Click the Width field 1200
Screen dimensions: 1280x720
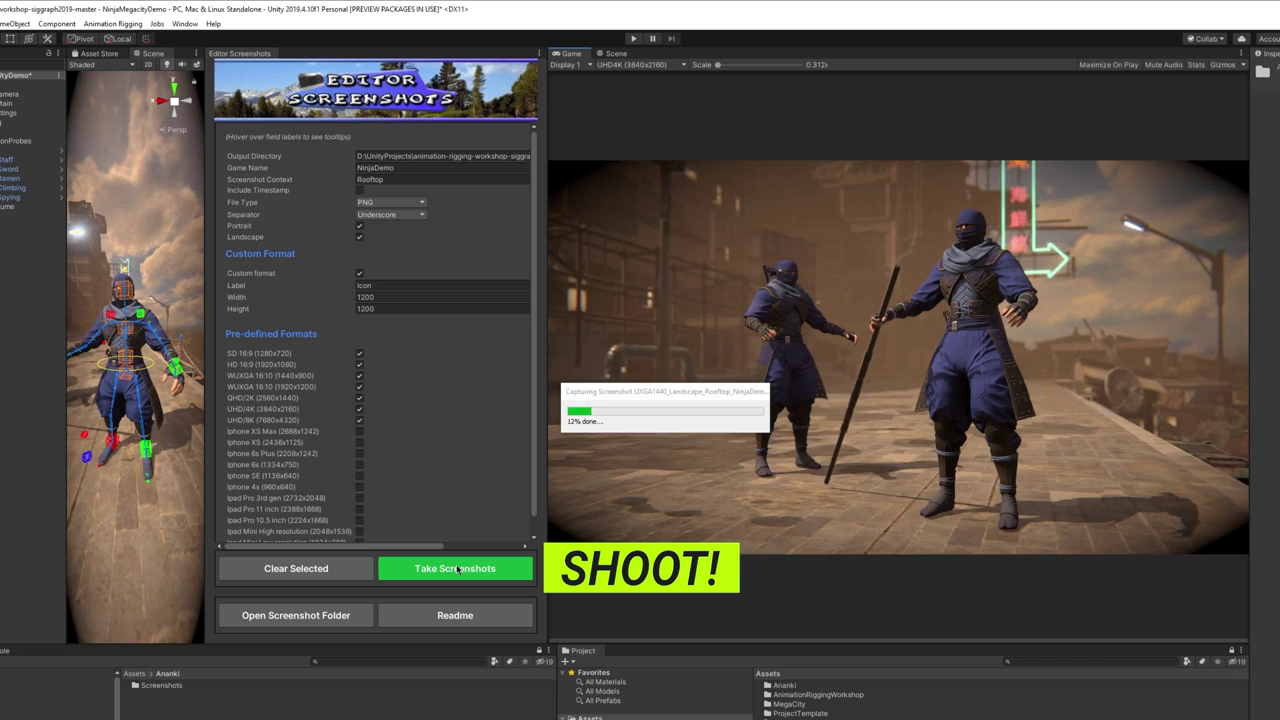pos(443,297)
